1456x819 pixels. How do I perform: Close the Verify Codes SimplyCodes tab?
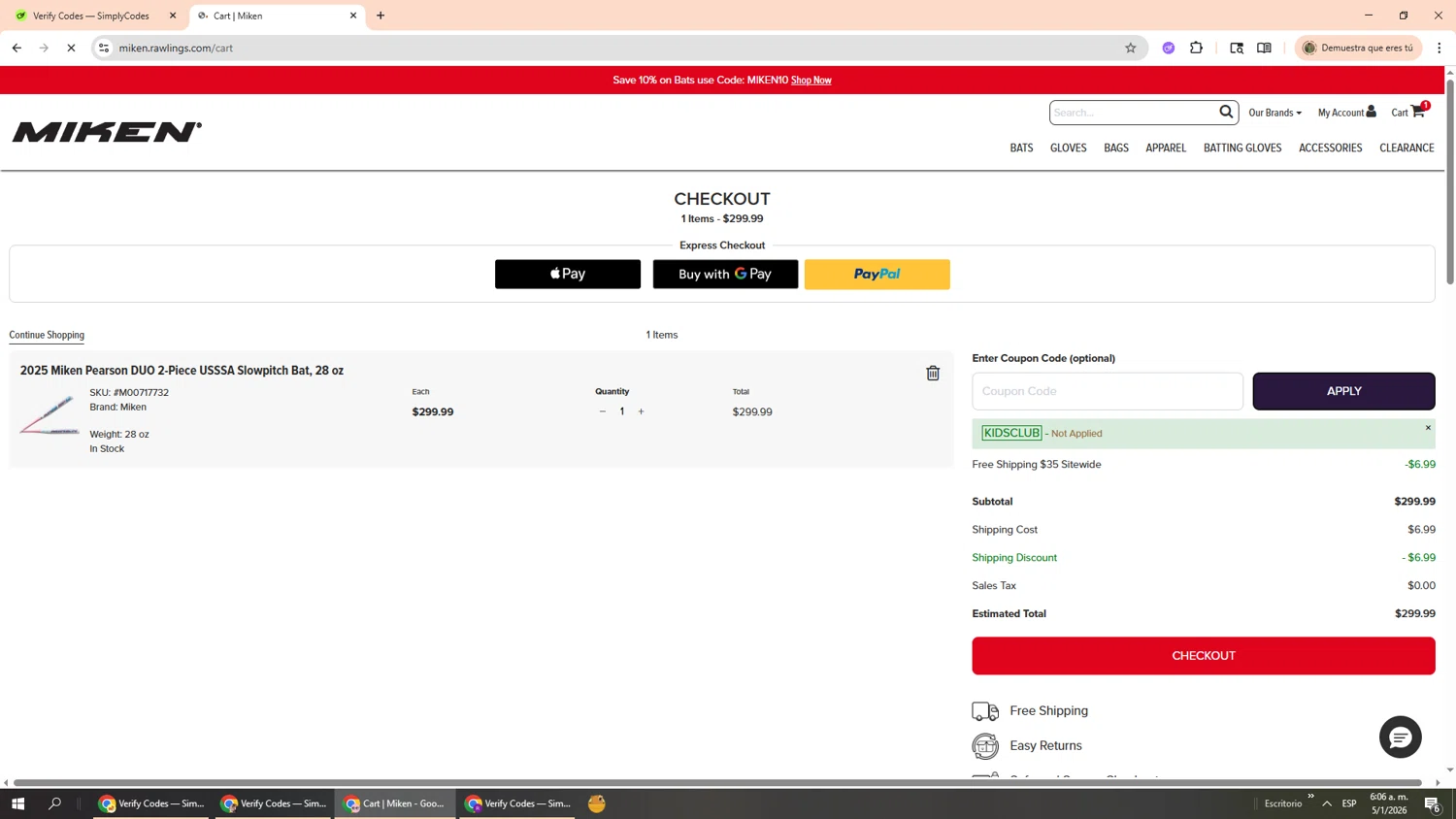(x=173, y=16)
